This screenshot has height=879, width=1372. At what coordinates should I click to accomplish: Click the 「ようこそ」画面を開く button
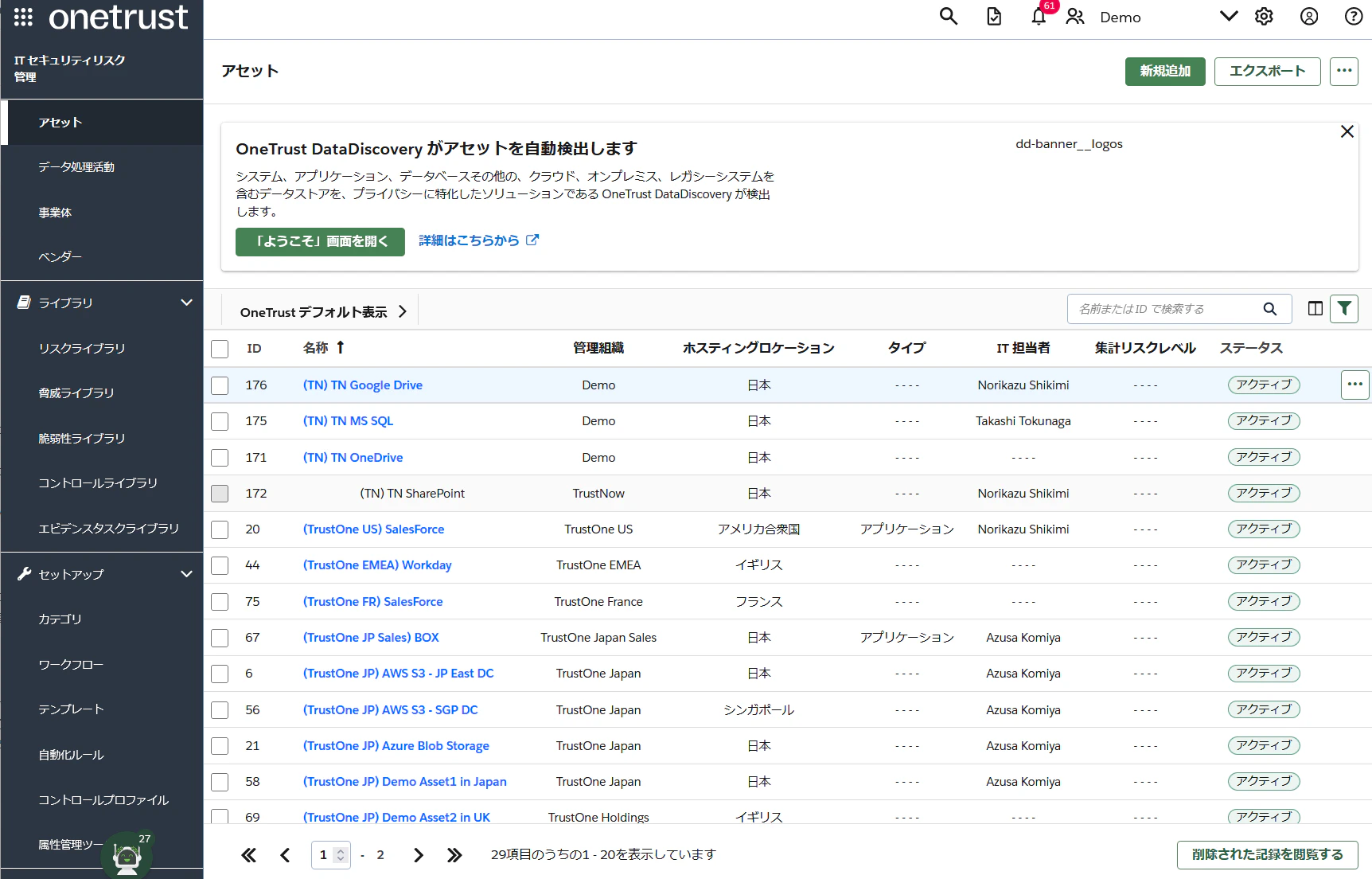coord(320,241)
